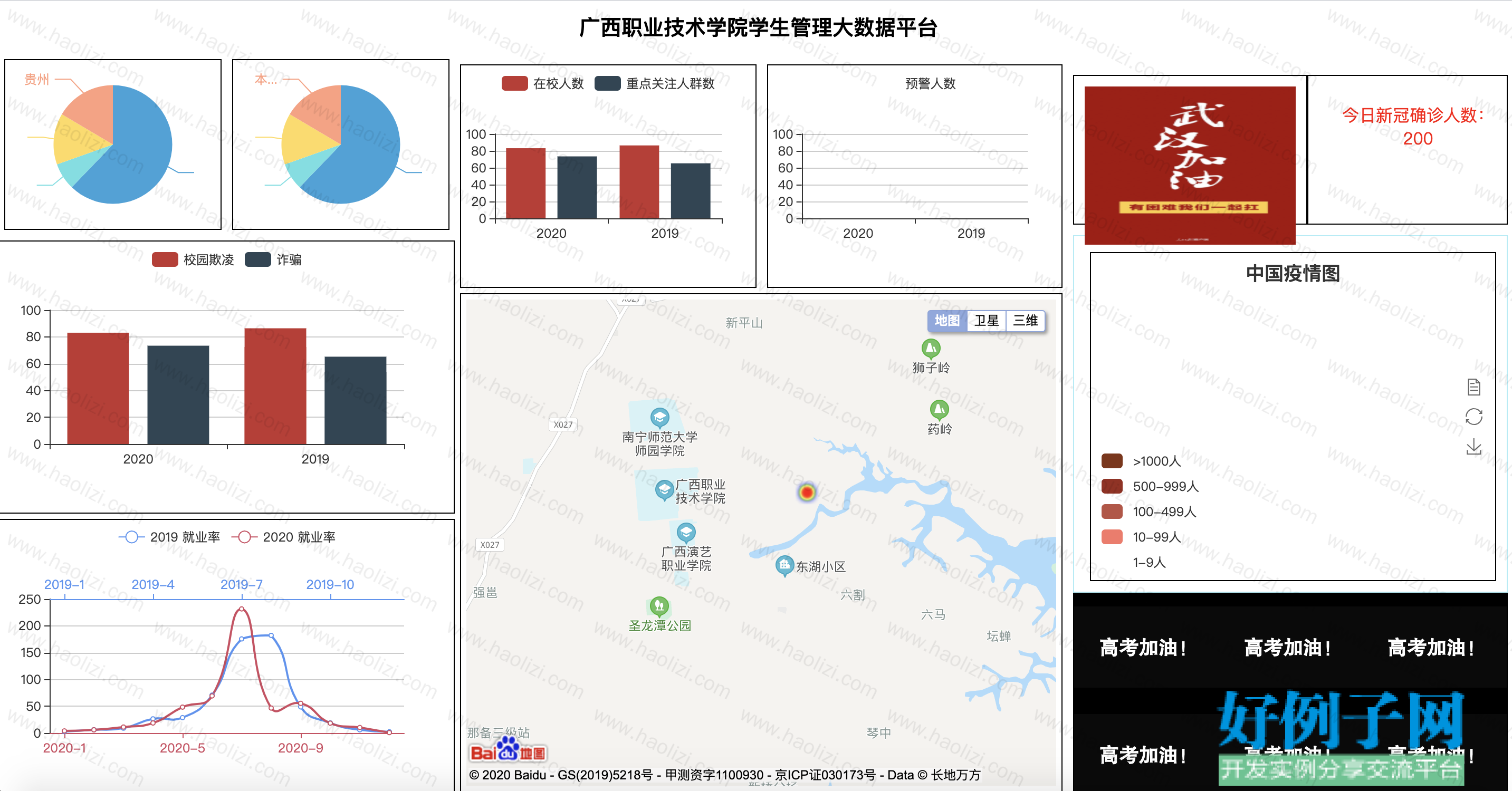
Task: Click the 2019 dark 诈骗 bar
Action: click(x=355, y=400)
